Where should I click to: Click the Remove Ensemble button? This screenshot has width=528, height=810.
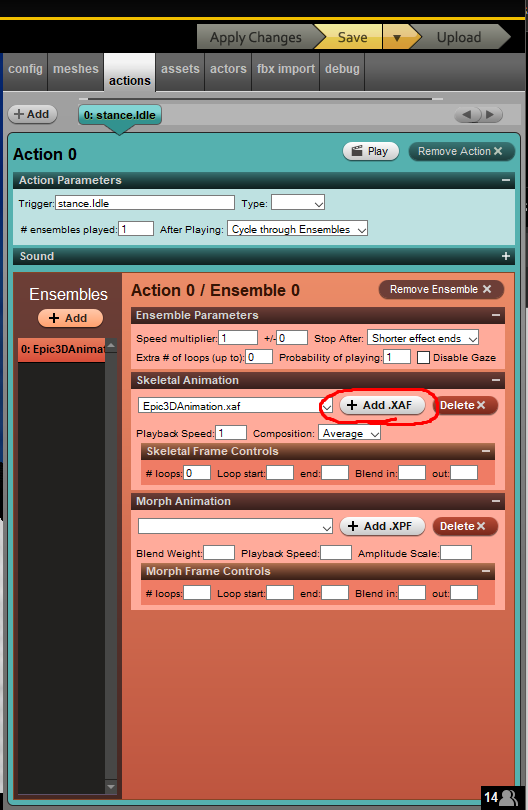pos(441,289)
